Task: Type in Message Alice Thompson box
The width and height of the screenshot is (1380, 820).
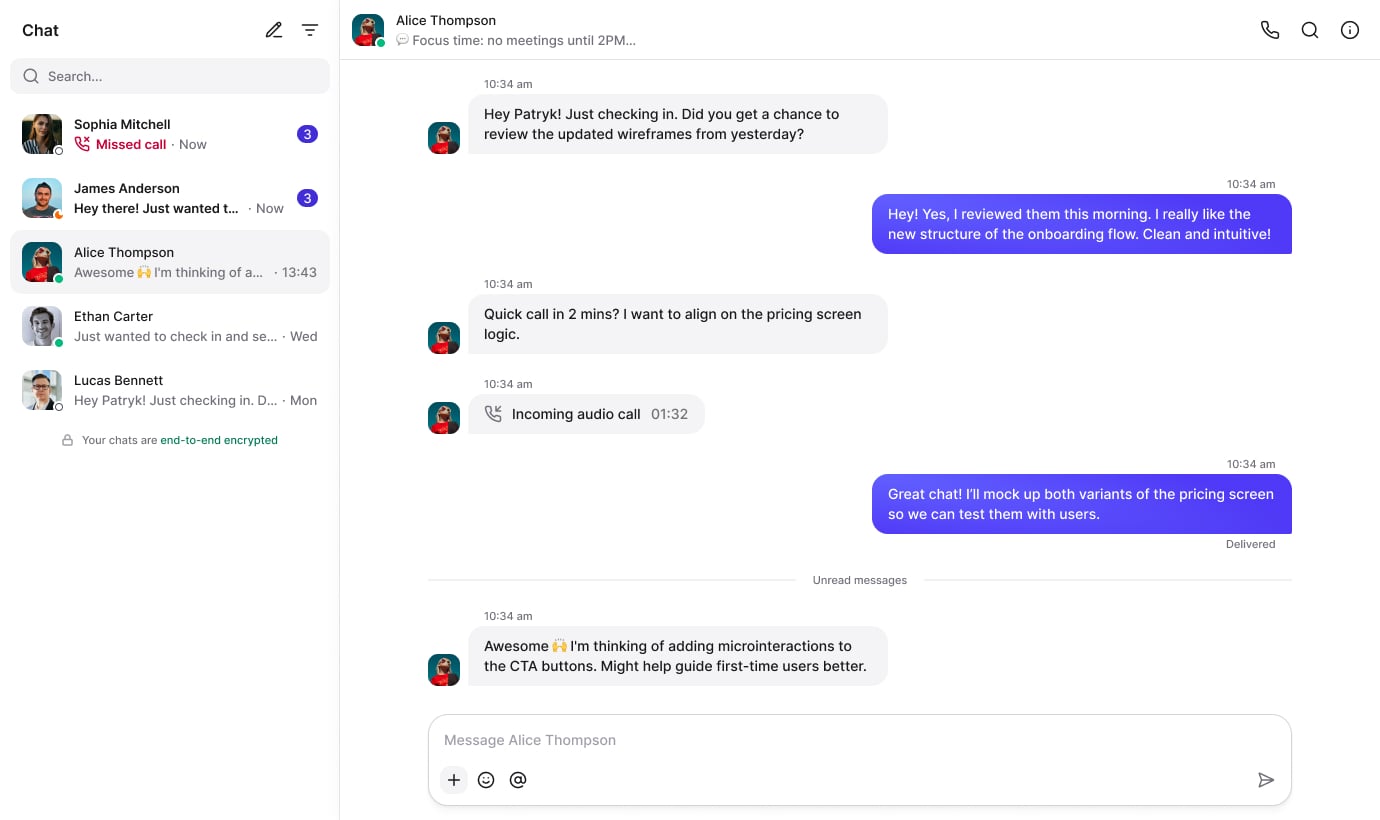Action: [850, 740]
